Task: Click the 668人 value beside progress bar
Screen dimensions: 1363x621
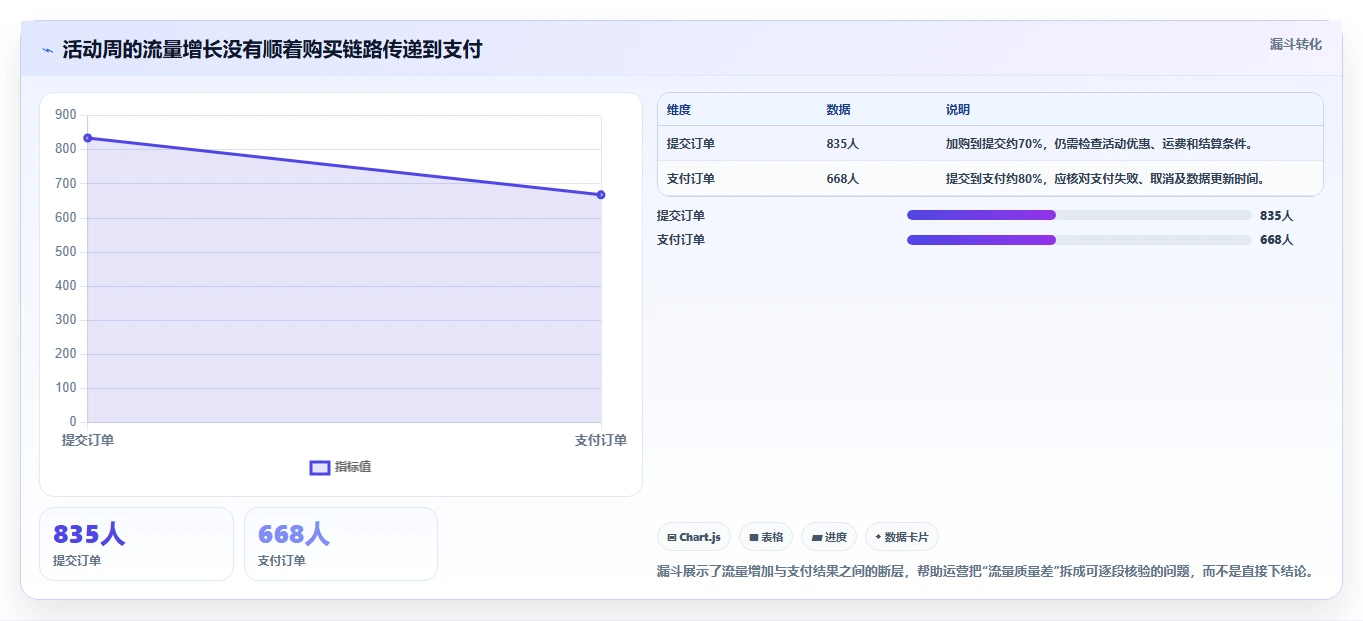Action: click(x=1276, y=239)
